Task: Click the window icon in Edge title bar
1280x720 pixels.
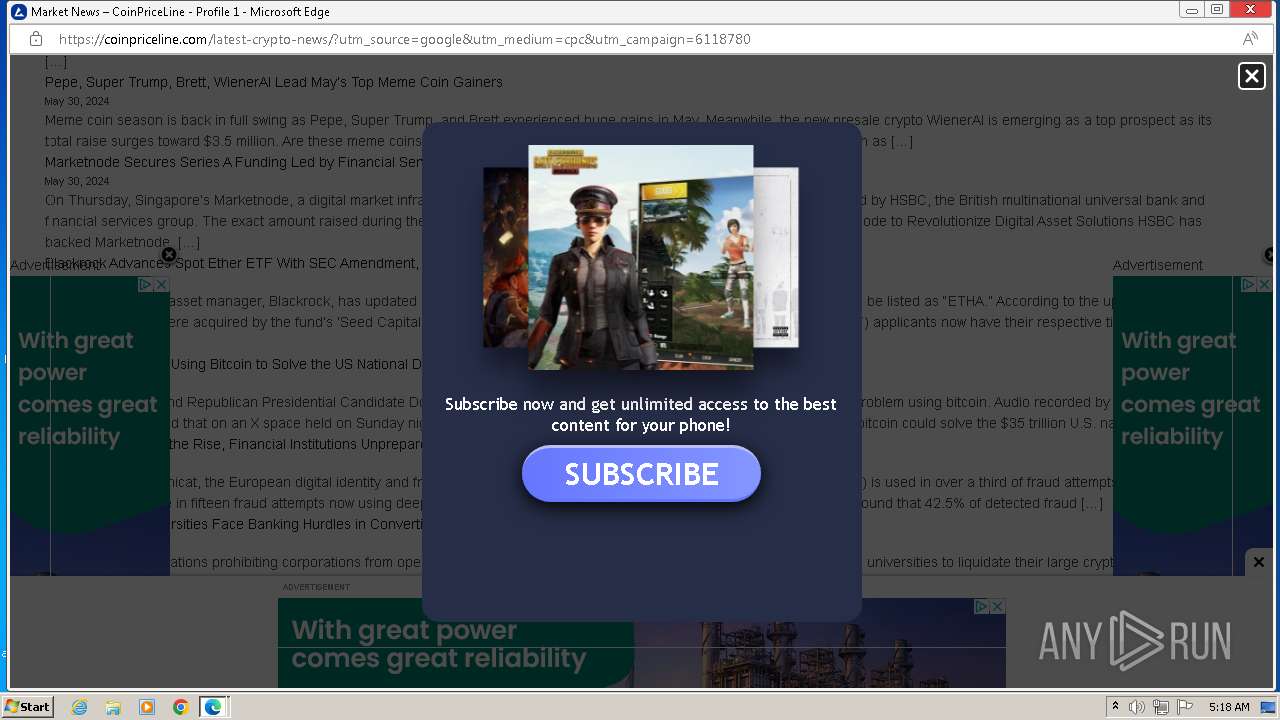Action: [x=18, y=11]
